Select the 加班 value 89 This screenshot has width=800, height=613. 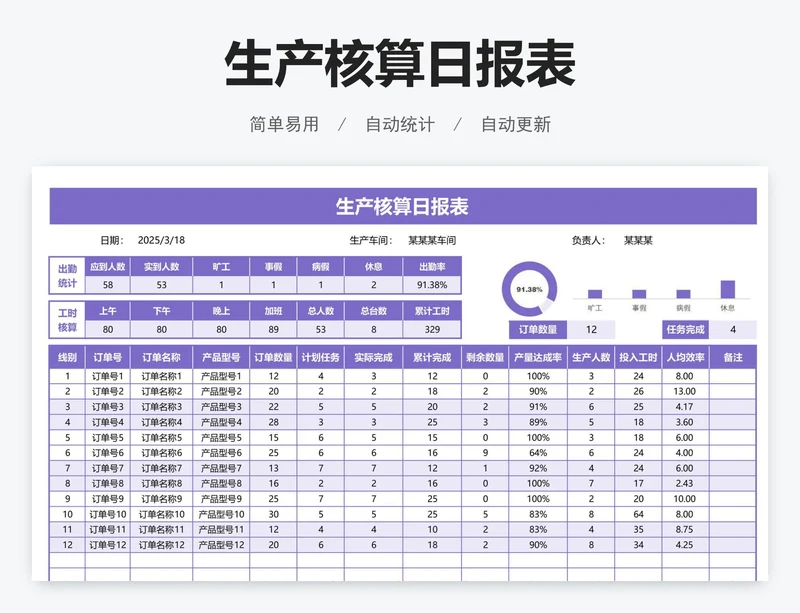pos(273,329)
